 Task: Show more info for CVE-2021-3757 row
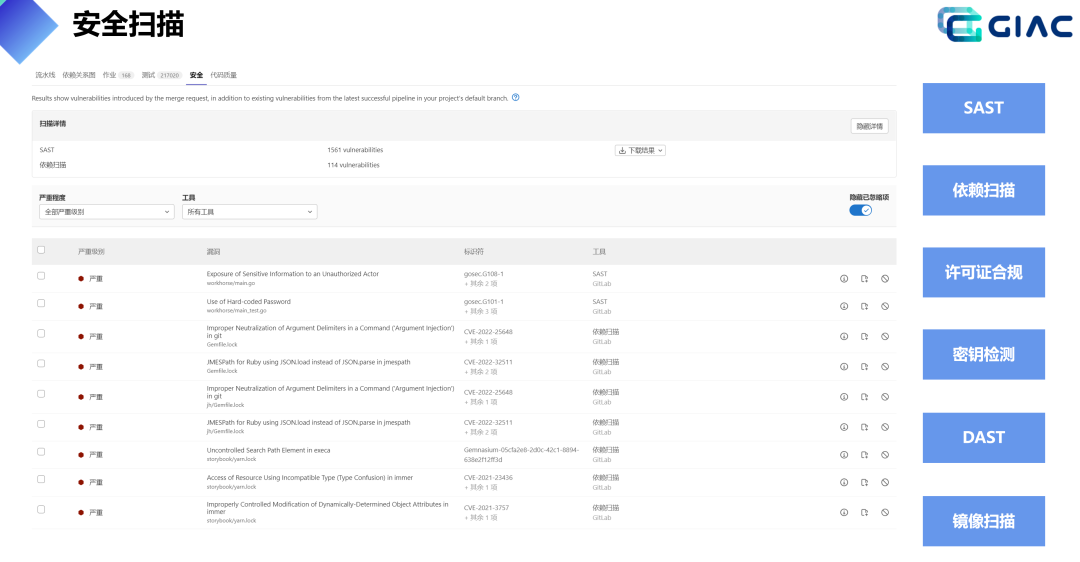tap(844, 512)
